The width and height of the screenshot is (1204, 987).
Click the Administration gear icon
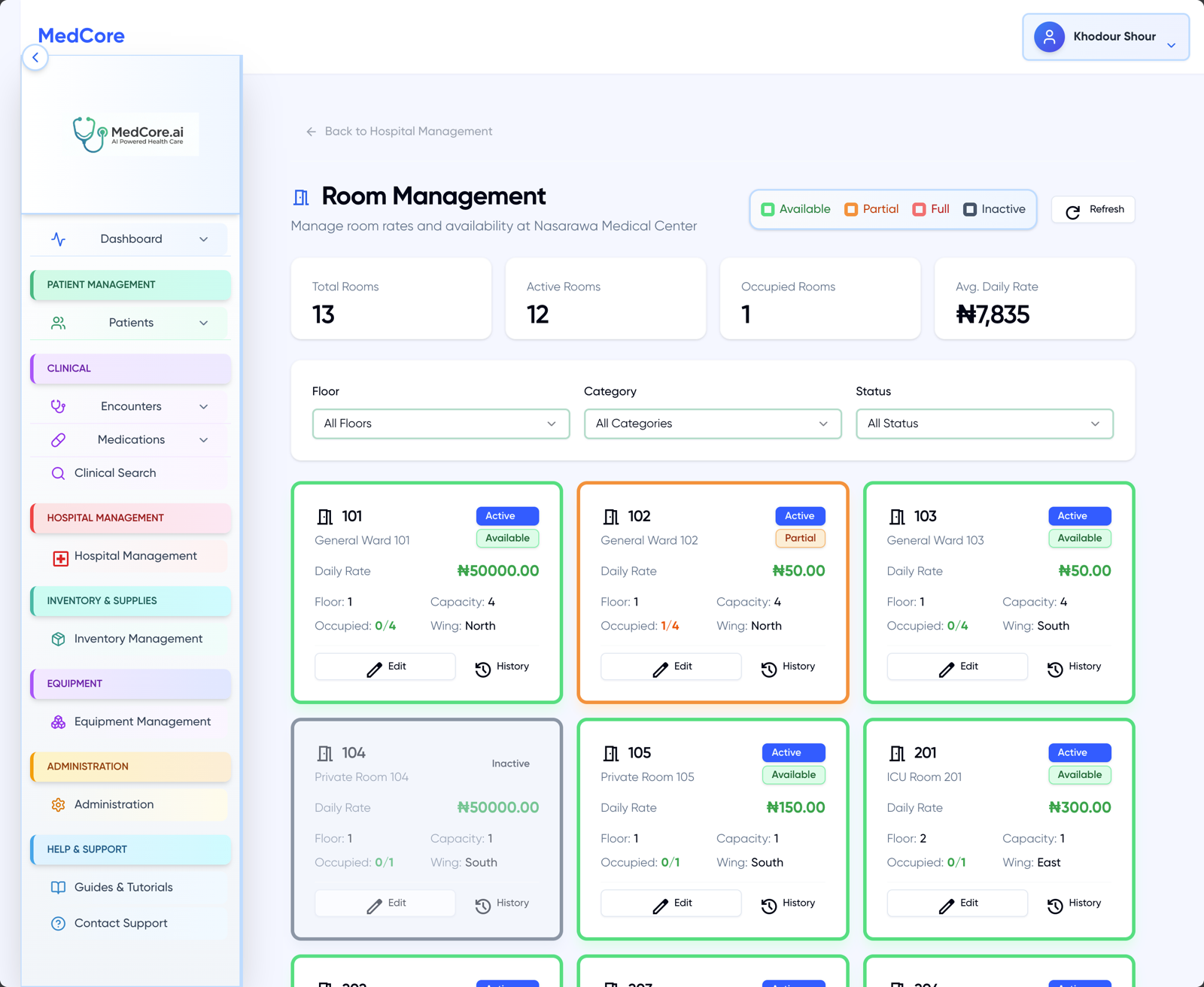58,804
